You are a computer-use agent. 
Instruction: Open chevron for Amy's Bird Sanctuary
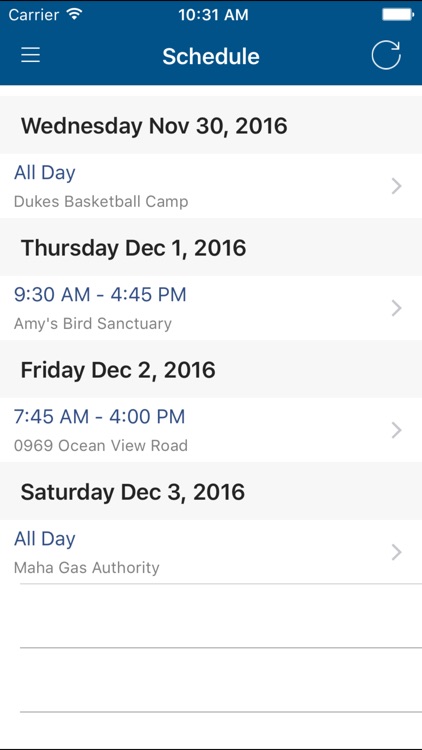[x=396, y=309]
